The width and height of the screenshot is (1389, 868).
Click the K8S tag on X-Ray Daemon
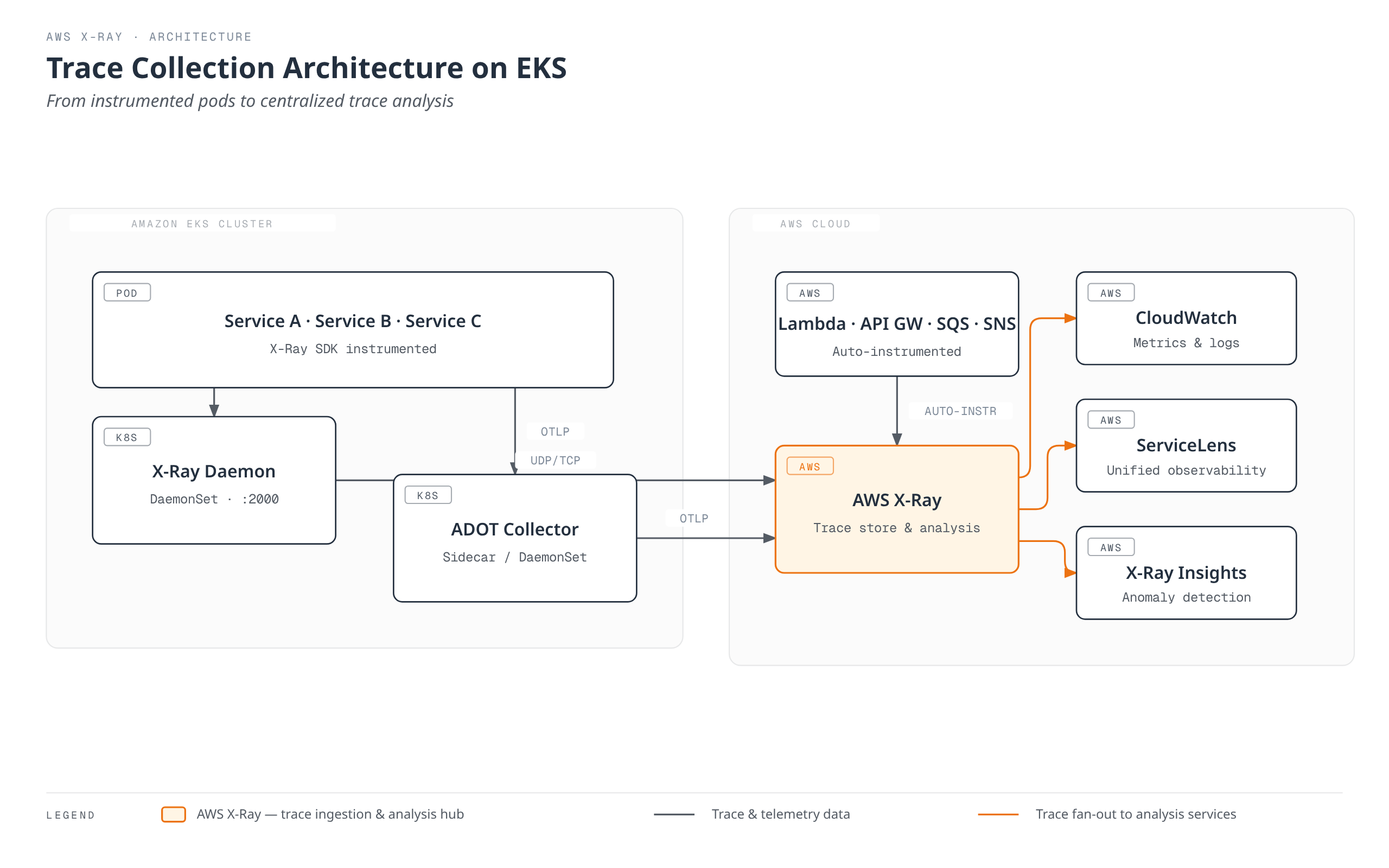click(127, 437)
